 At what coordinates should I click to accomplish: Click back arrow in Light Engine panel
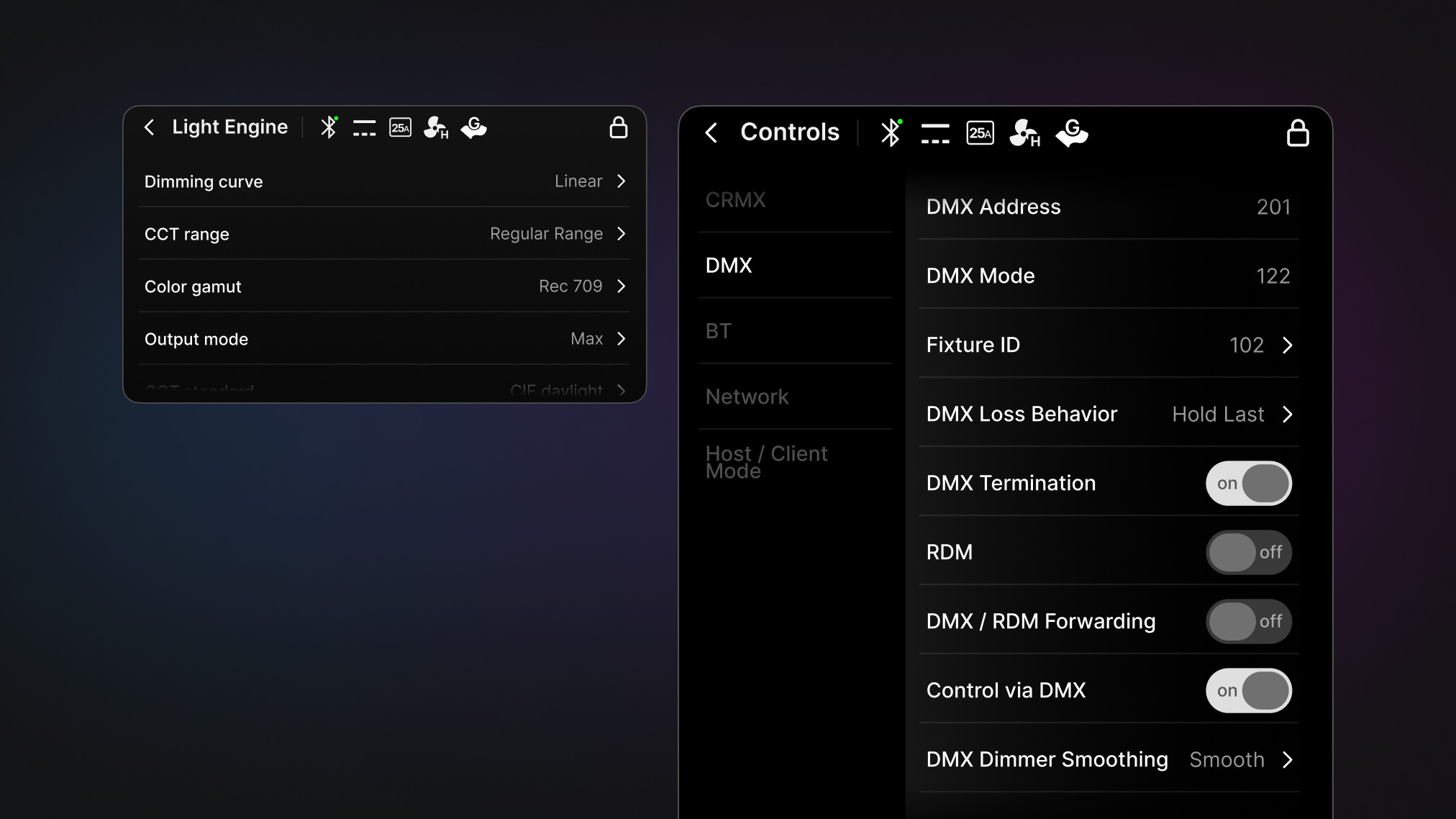150,127
